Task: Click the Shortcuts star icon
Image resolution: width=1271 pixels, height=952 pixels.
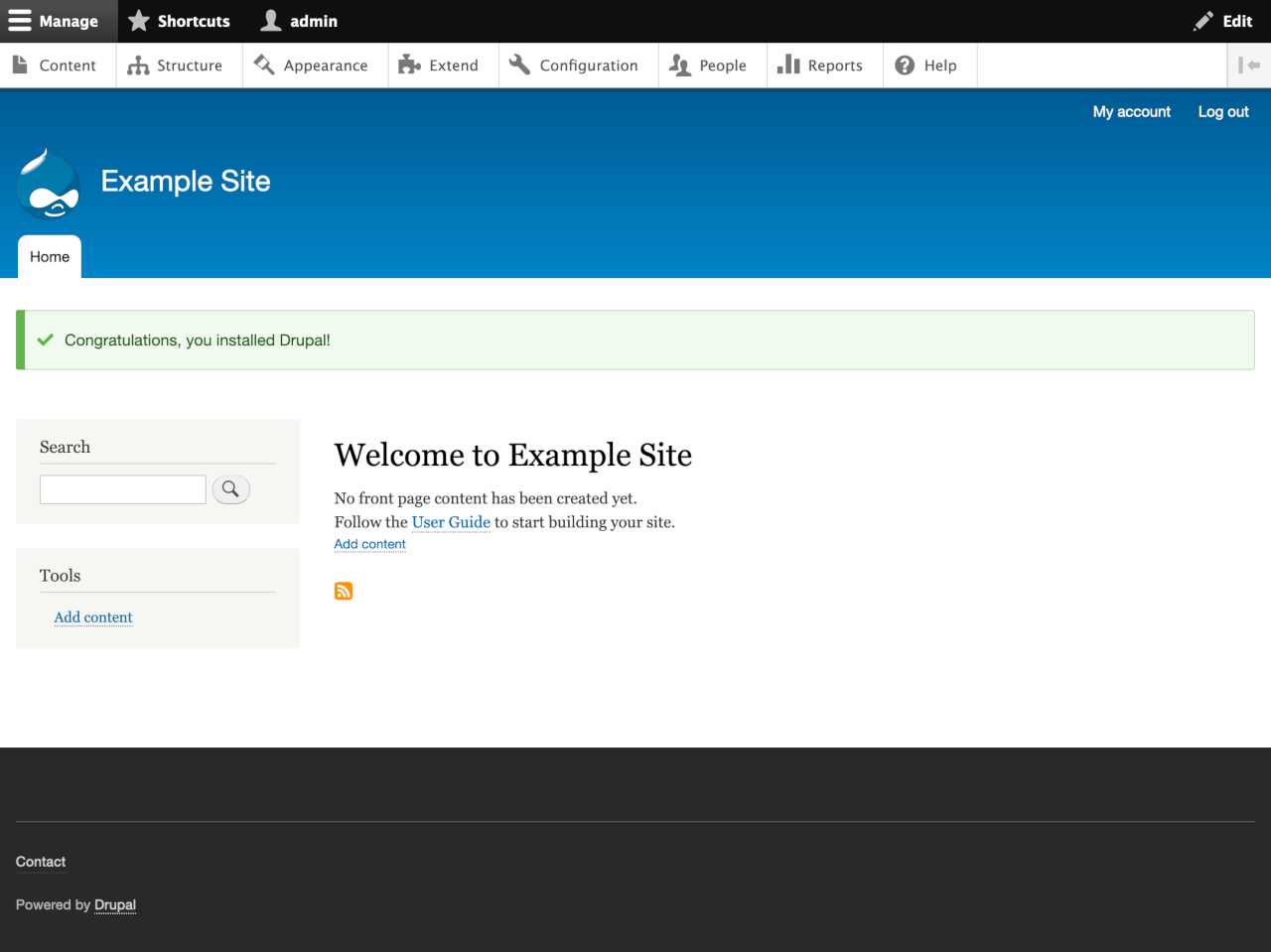Action: [139, 21]
